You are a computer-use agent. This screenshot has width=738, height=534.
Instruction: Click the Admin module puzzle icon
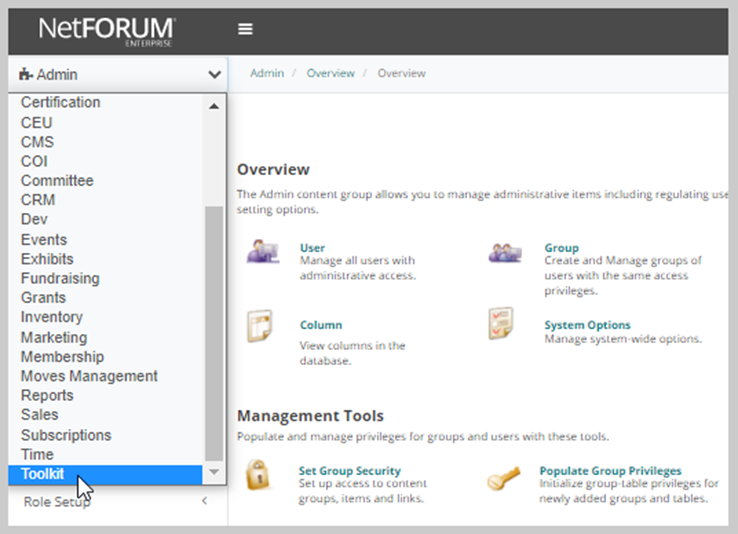tap(25, 74)
